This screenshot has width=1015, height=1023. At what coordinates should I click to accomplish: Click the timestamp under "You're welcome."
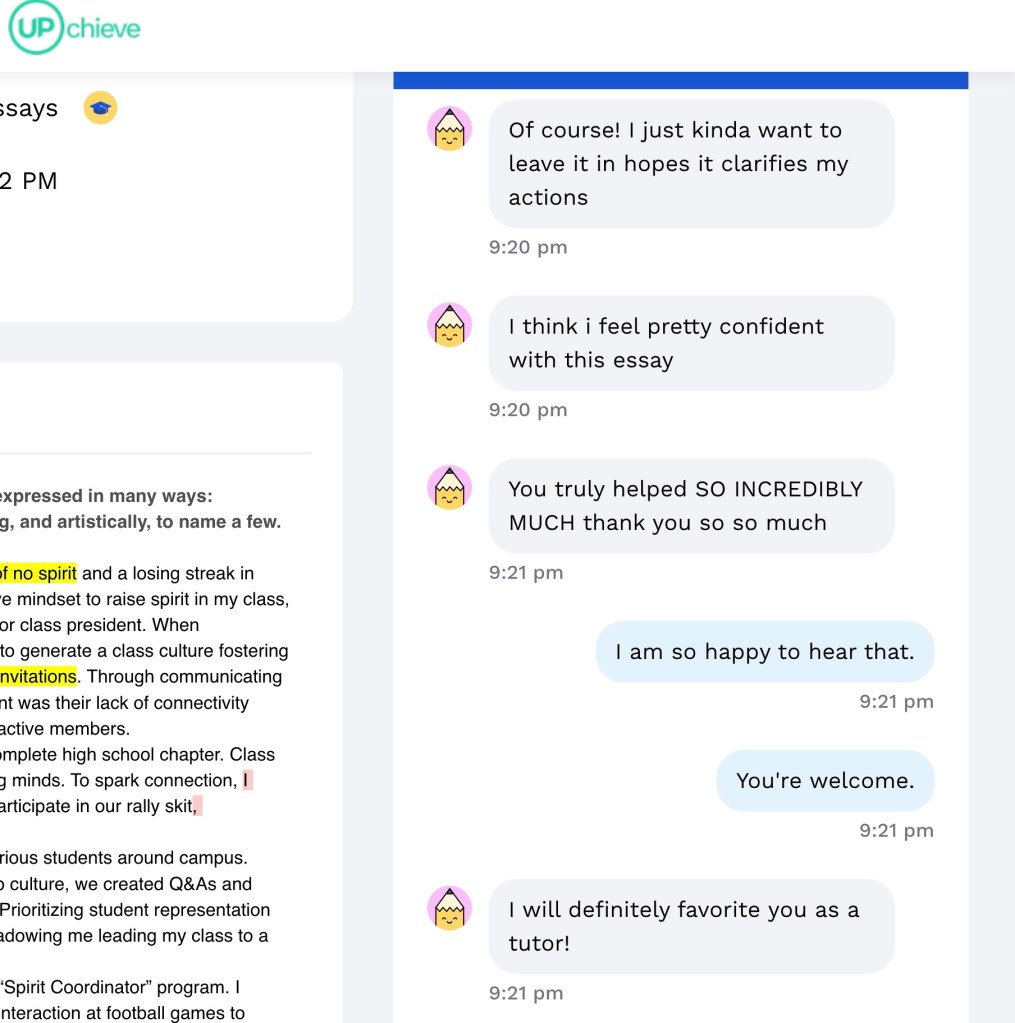coord(896,831)
